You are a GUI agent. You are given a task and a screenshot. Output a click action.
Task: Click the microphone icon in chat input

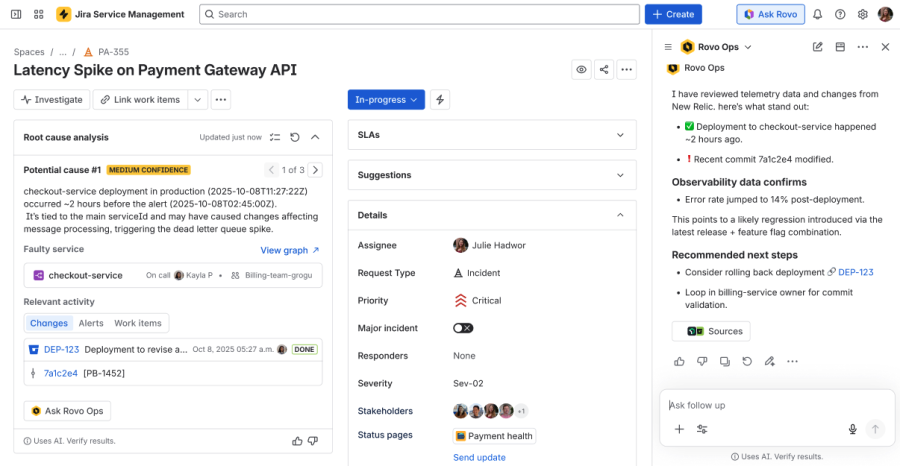pyautogui.click(x=853, y=429)
